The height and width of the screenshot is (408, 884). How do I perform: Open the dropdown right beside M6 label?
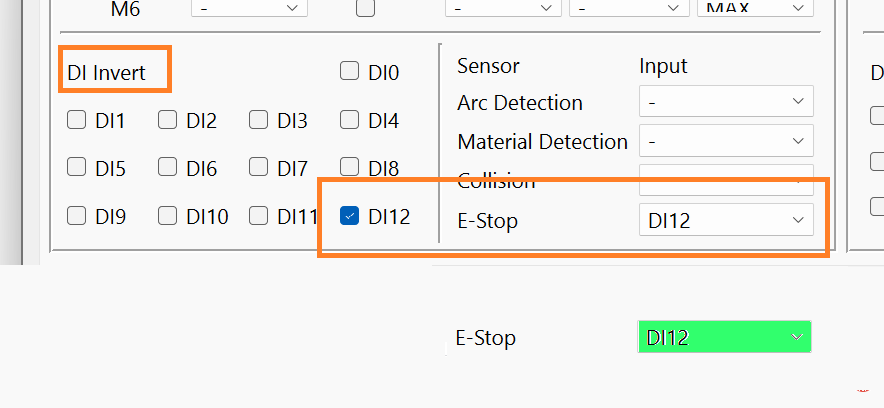[248, 8]
